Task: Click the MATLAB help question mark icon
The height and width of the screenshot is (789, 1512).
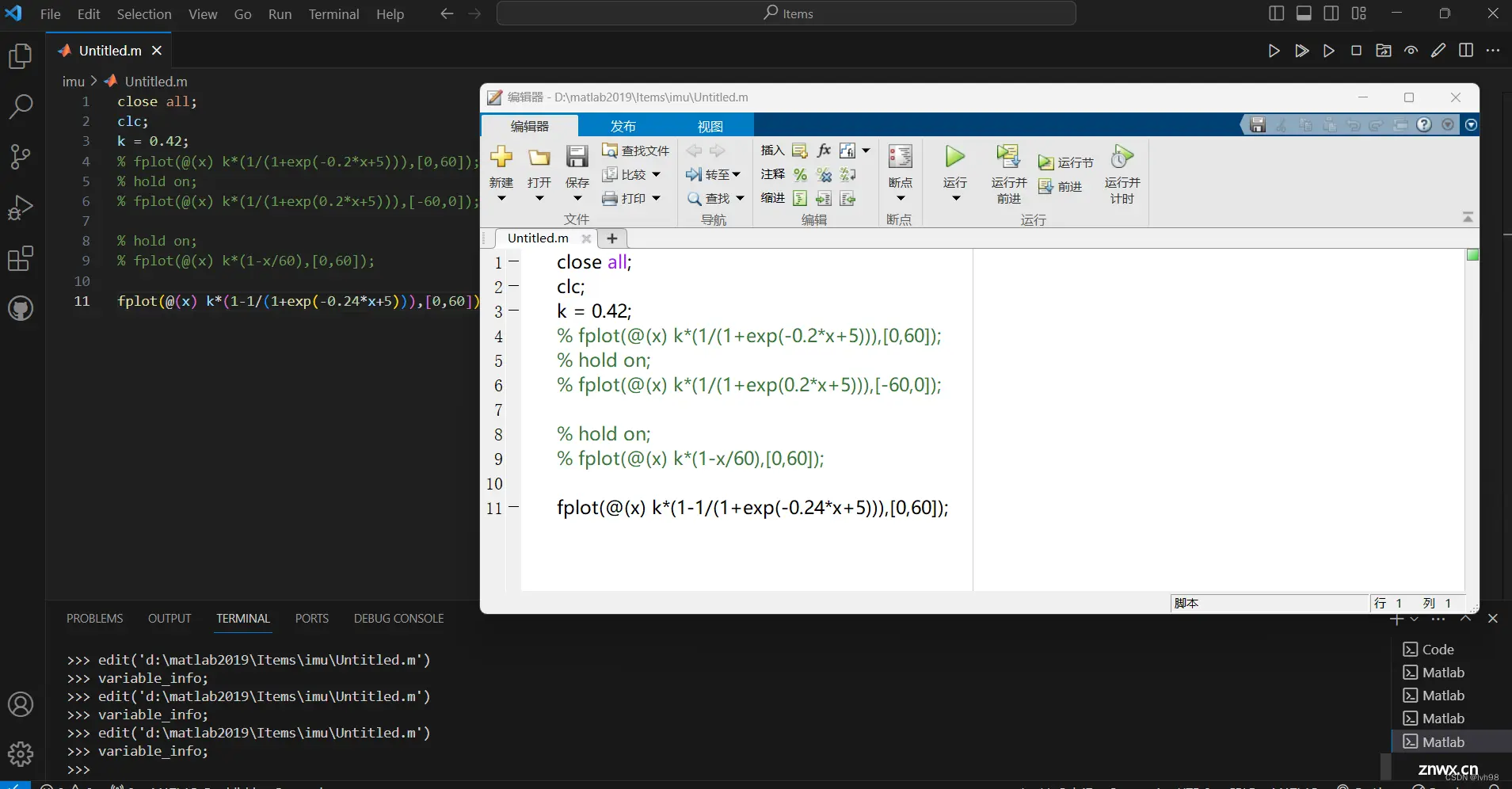Action: (x=1424, y=125)
